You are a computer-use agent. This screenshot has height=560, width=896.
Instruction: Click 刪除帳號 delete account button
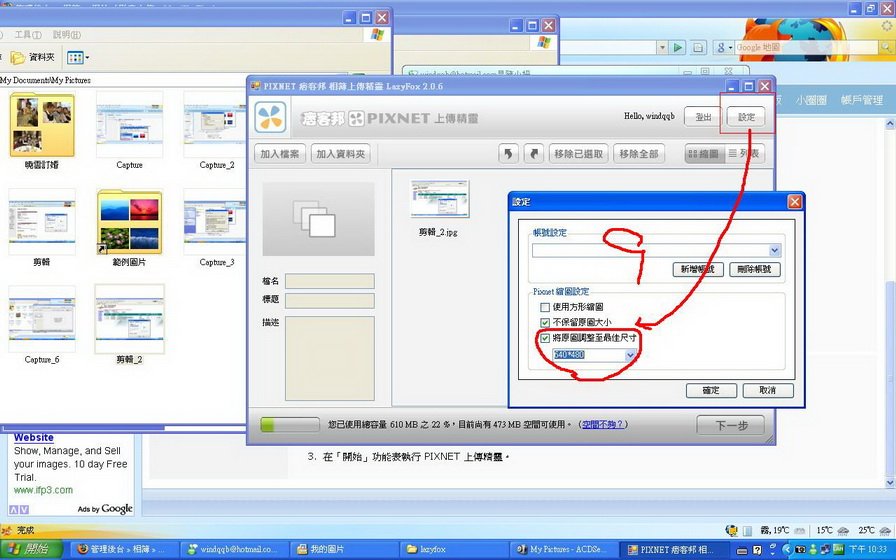click(x=754, y=269)
